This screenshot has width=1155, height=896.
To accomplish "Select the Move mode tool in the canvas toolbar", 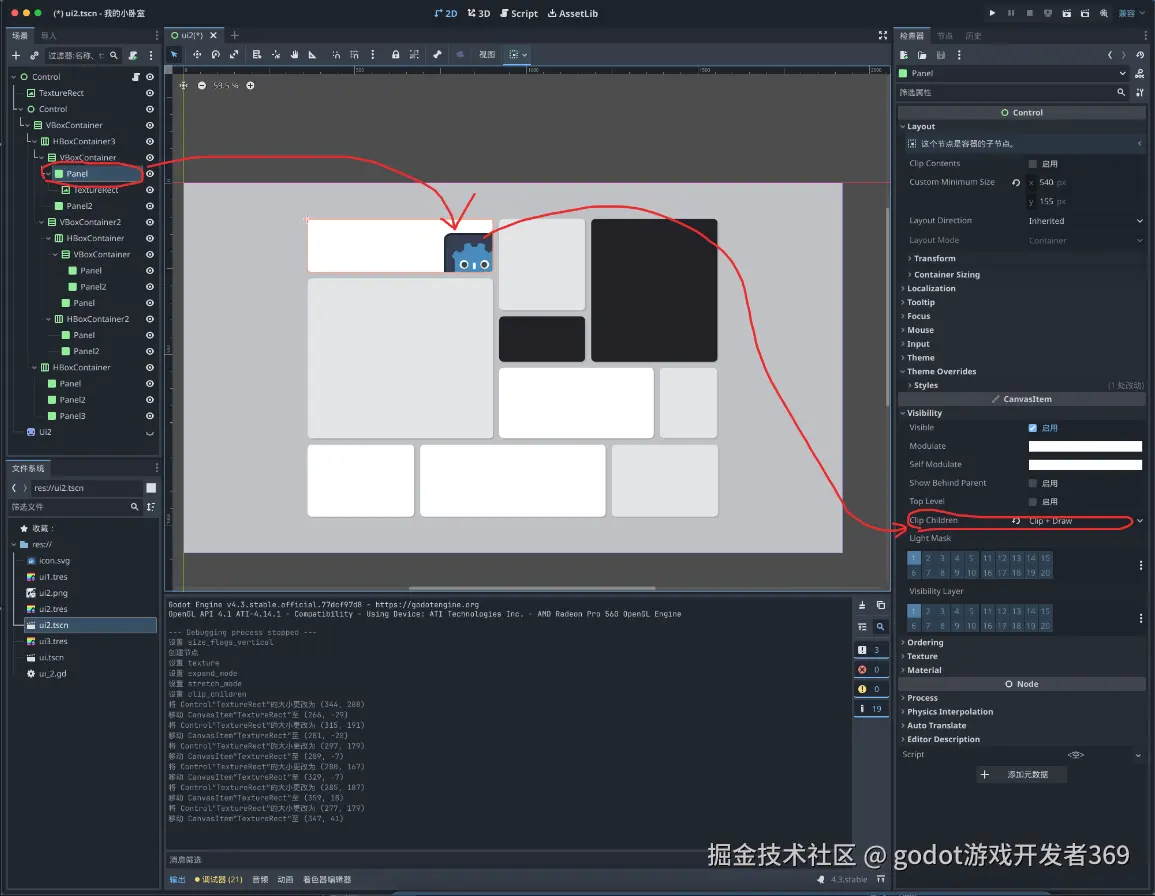I will 196,54.
